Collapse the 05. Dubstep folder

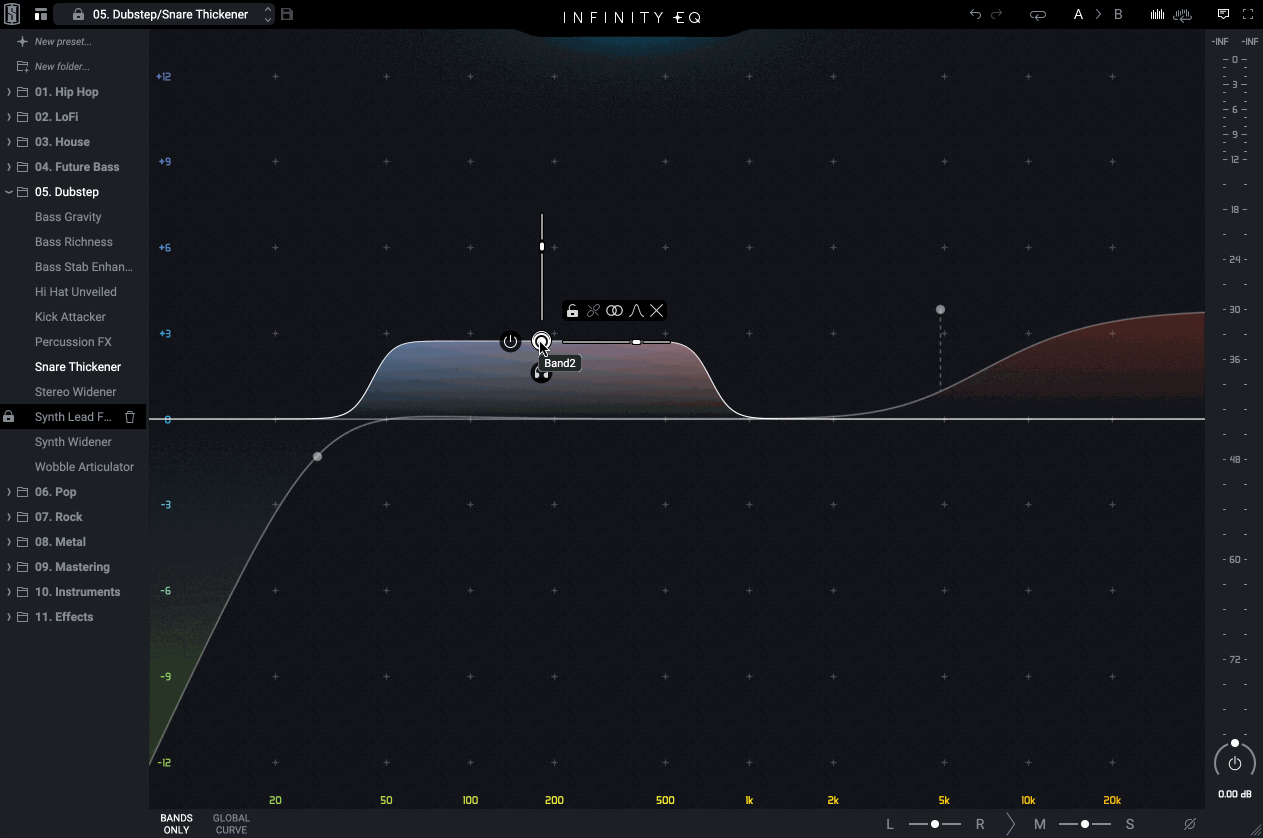[9, 192]
